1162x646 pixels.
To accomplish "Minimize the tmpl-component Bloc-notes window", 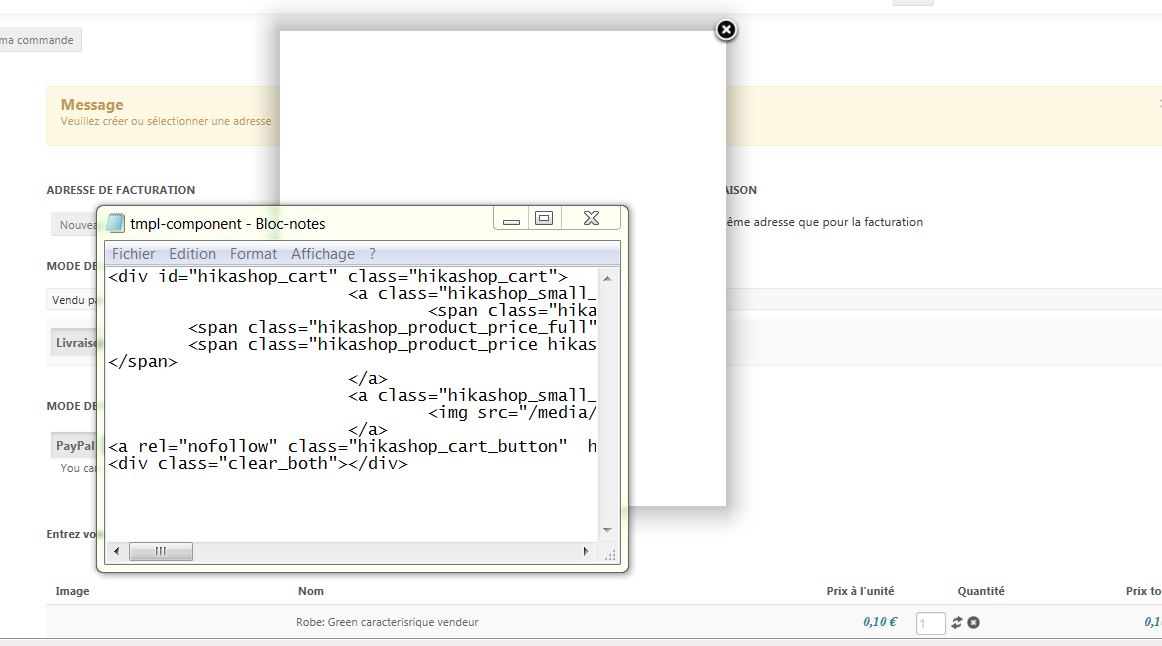I will [511, 219].
